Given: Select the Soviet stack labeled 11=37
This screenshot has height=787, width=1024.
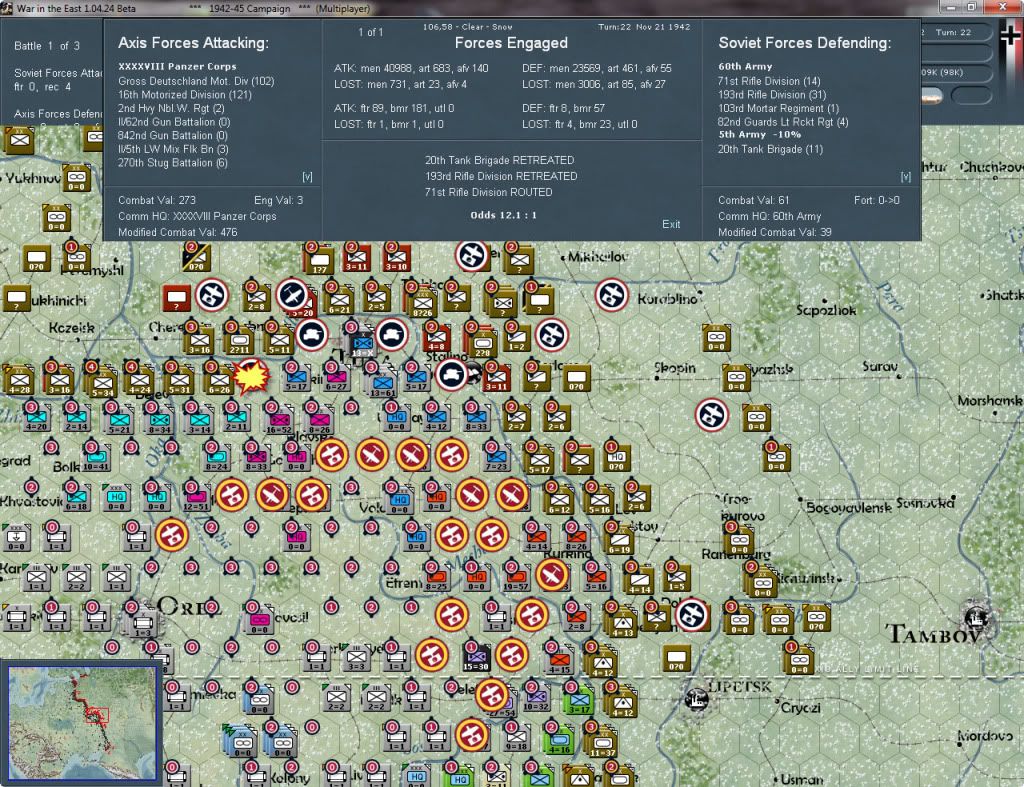Looking at the screenshot, I should click(x=602, y=744).
